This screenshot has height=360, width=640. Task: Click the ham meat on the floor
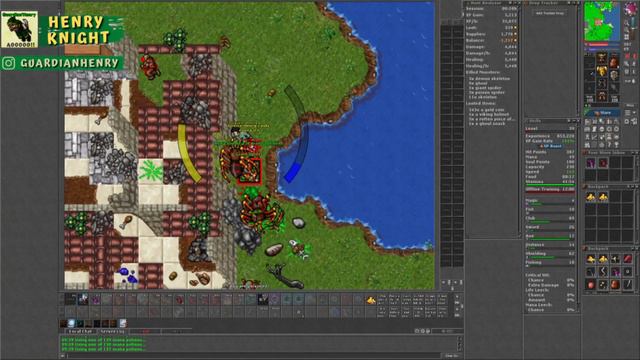pos(127,222)
